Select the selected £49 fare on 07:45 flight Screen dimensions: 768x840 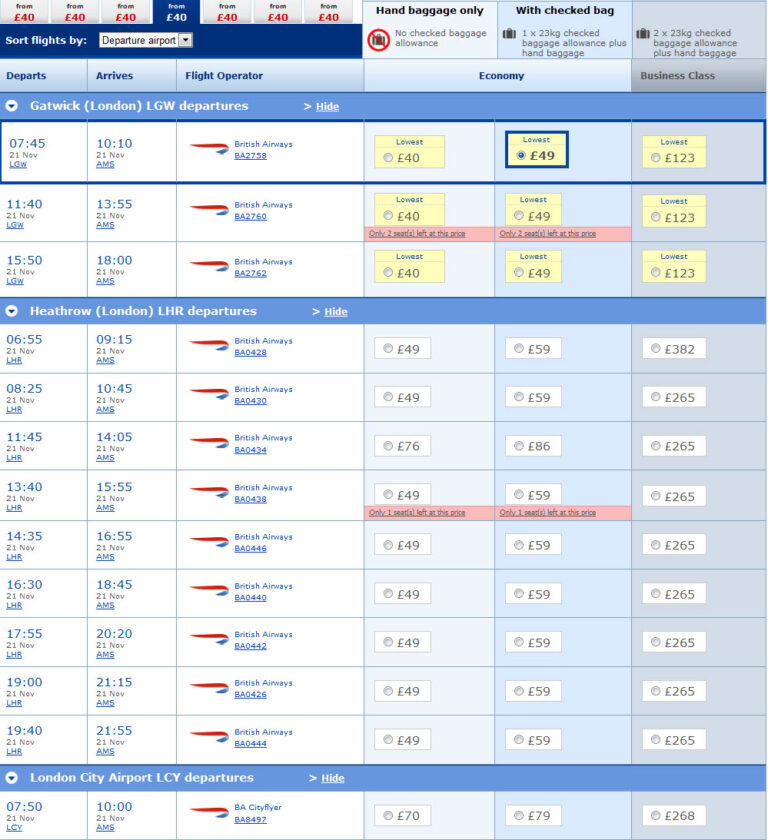tap(521, 155)
